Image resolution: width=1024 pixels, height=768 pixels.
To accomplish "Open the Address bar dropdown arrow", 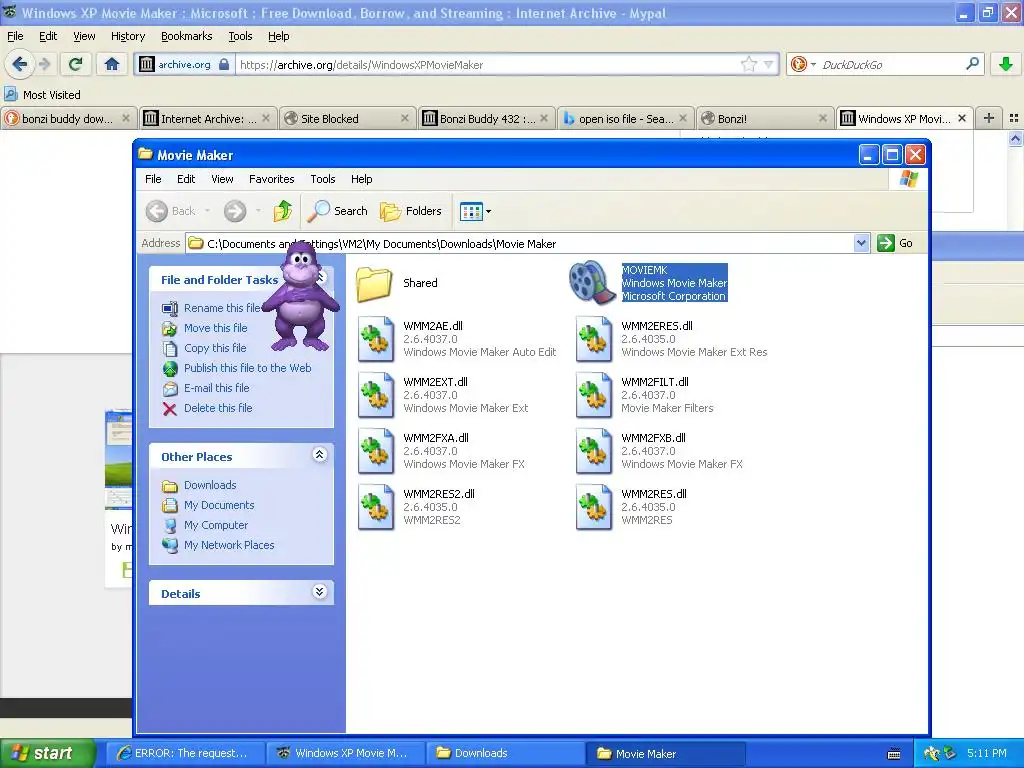I will (x=861, y=243).
